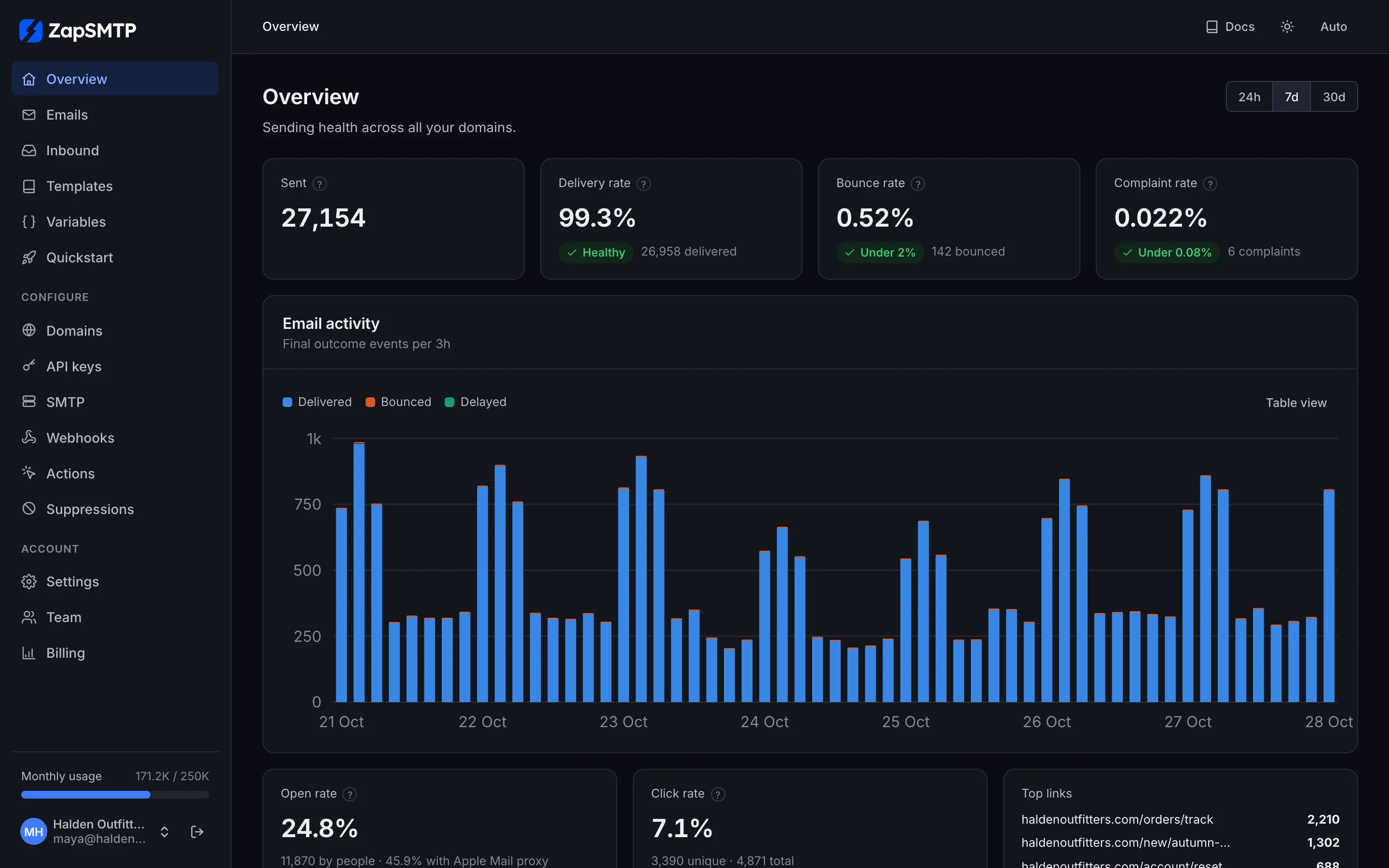This screenshot has width=1389, height=868.
Task: Click the Settings gear icon
Action: [29, 582]
